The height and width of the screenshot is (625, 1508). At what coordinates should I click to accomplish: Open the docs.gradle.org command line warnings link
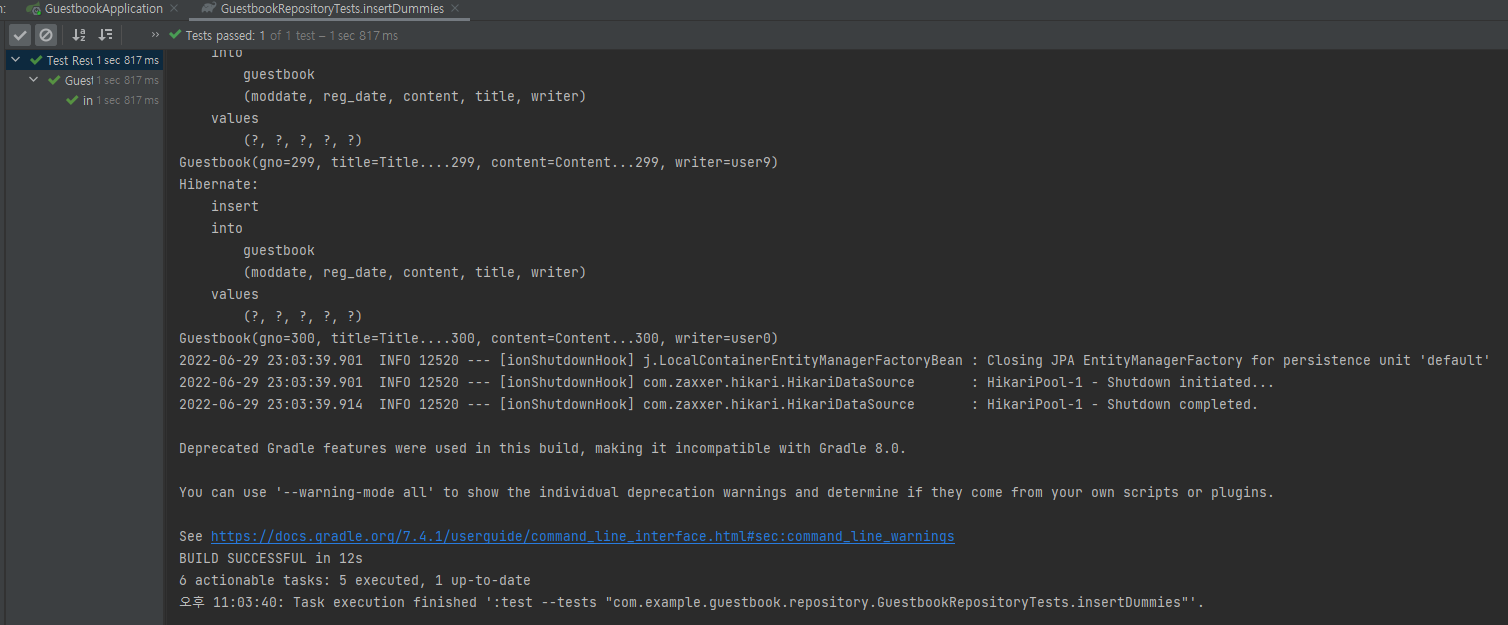(582, 536)
